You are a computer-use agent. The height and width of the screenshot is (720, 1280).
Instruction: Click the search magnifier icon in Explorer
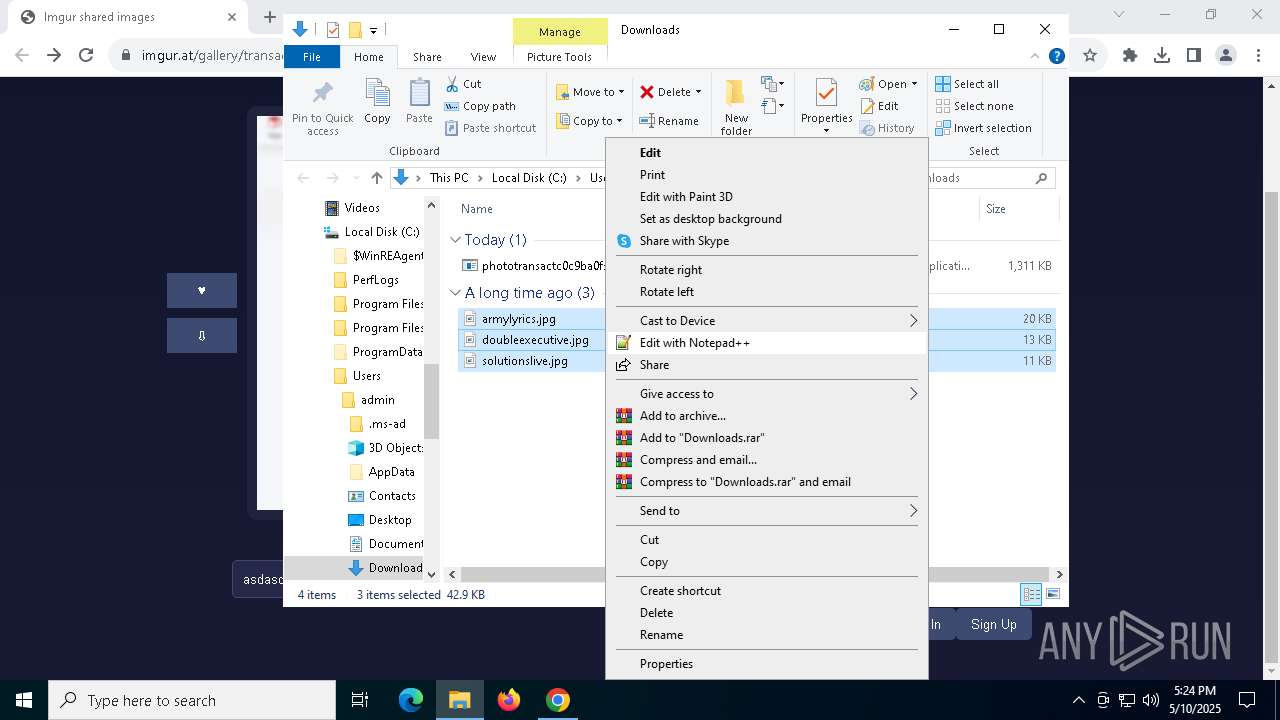(x=1041, y=178)
